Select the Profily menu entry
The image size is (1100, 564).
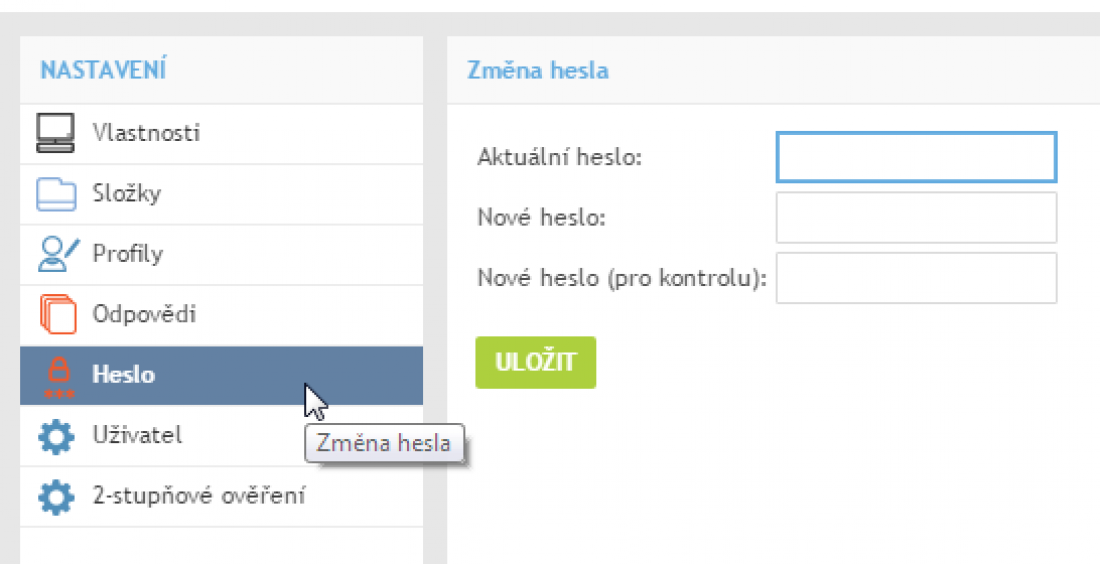point(127,254)
